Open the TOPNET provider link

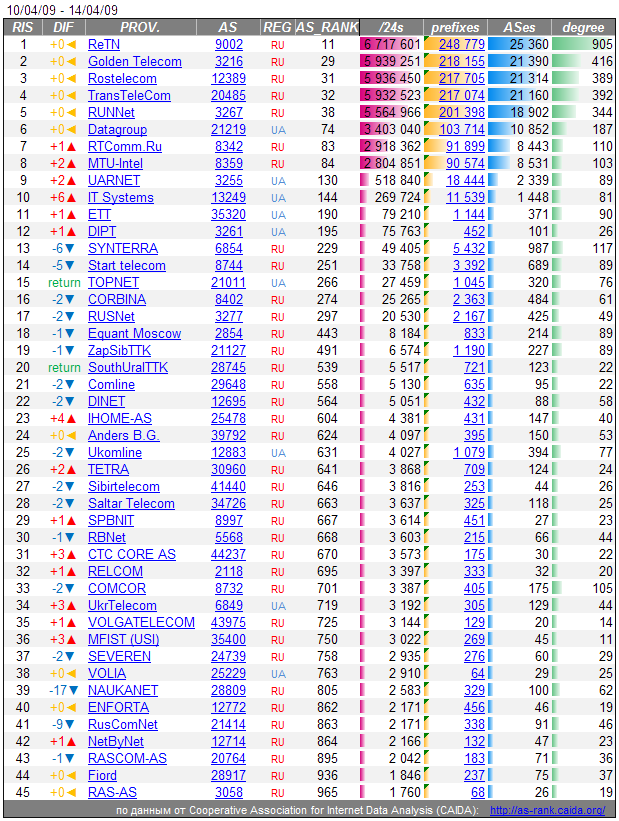(x=113, y=283)
